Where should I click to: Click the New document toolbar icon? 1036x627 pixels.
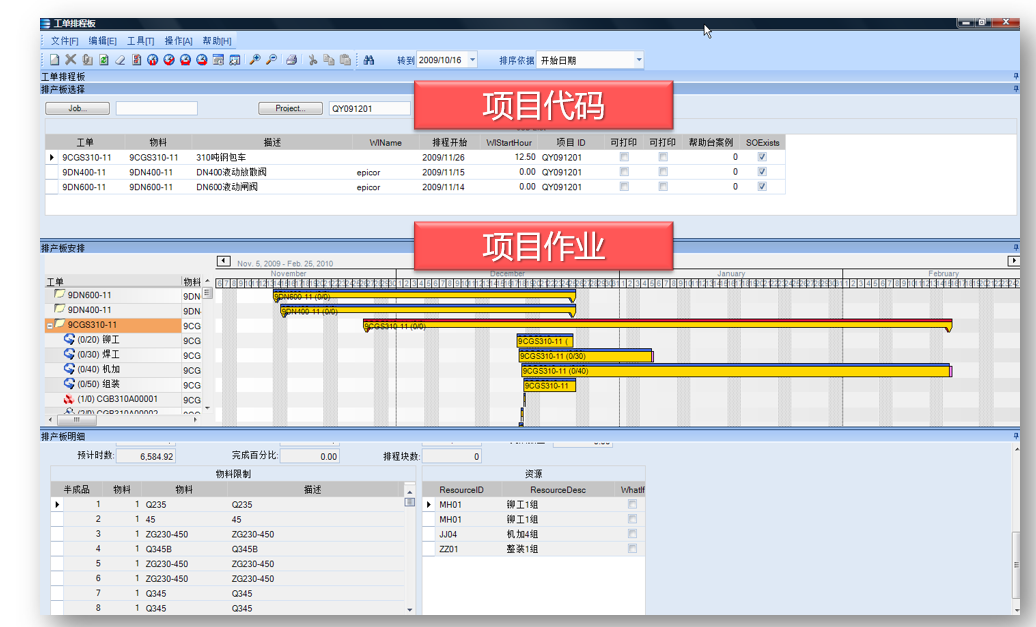pyautogui.click(x=54, y=60)
